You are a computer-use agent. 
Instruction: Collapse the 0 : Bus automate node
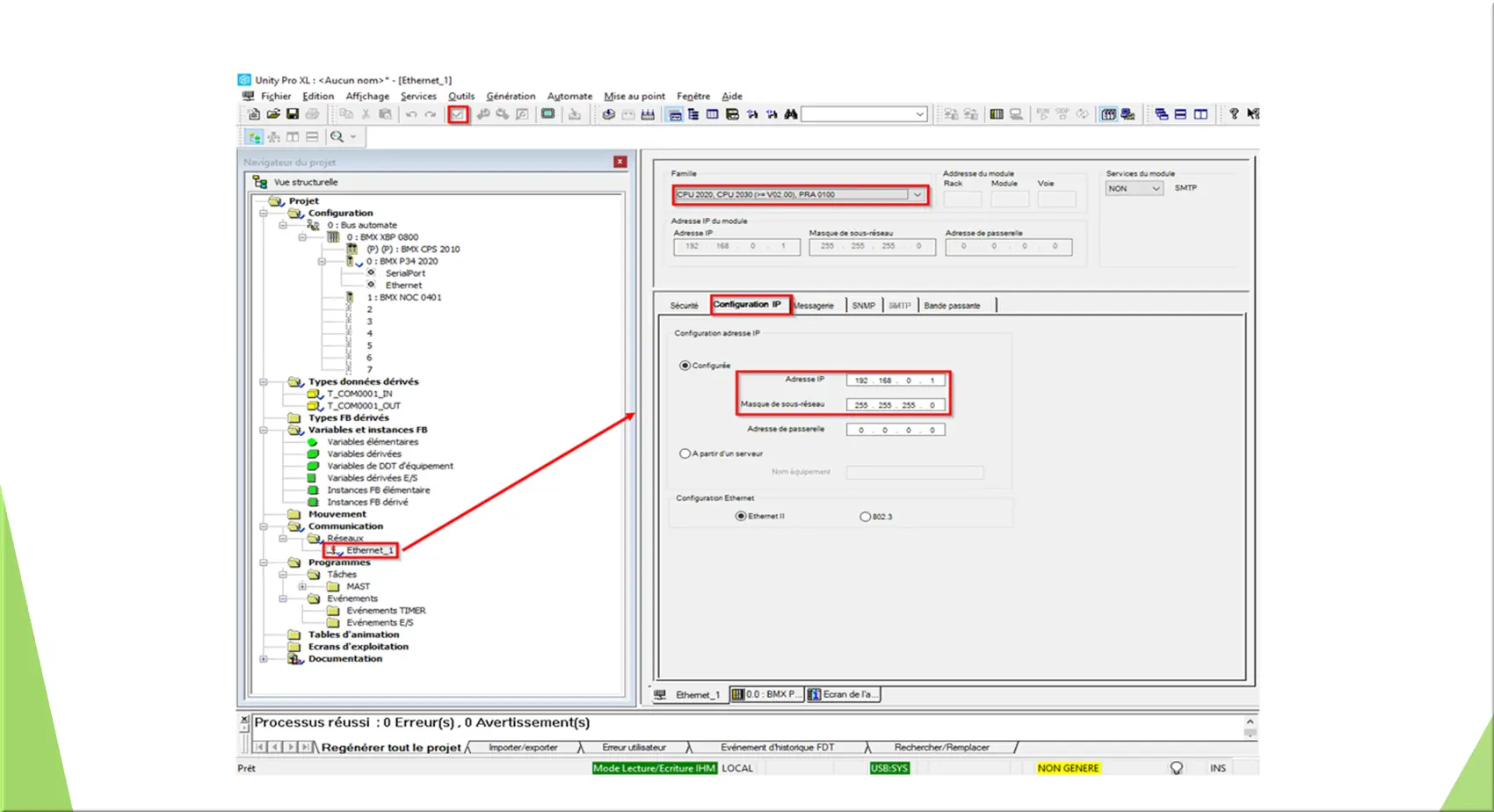pyautogui.click(x=283, y=226)
